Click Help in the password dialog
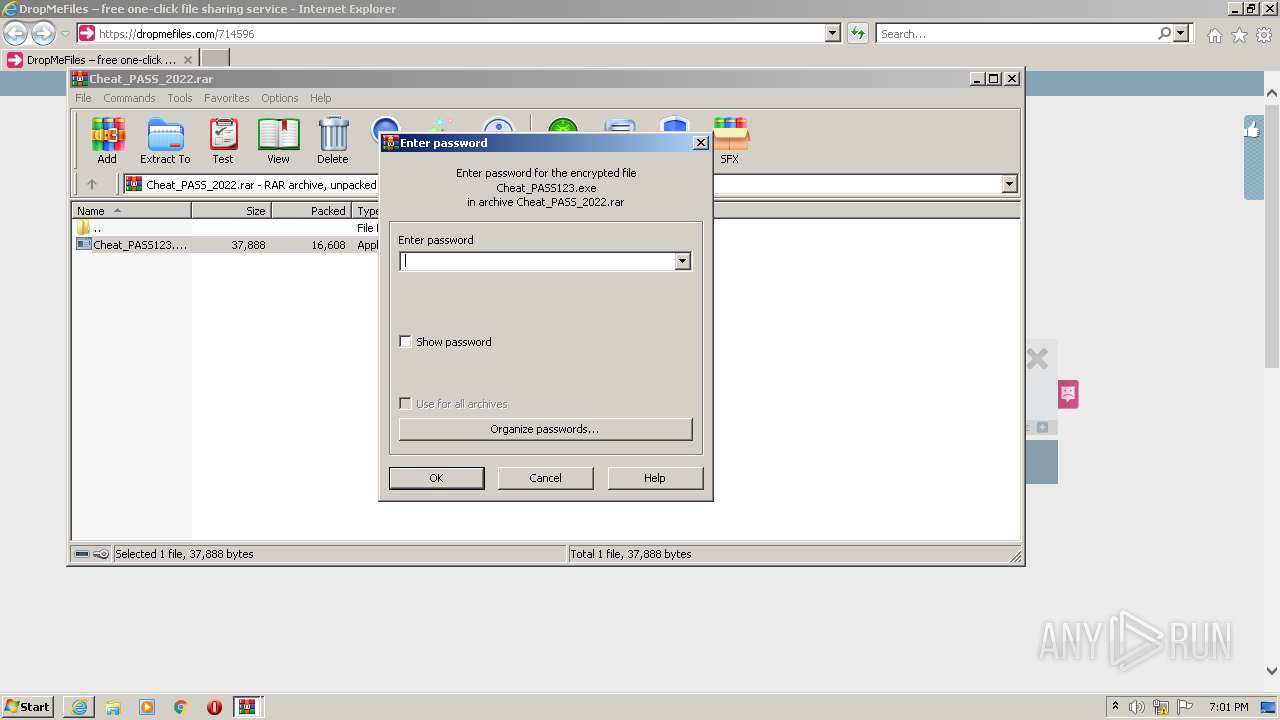This screenshot has width=1280, height=720. point(655,478)
